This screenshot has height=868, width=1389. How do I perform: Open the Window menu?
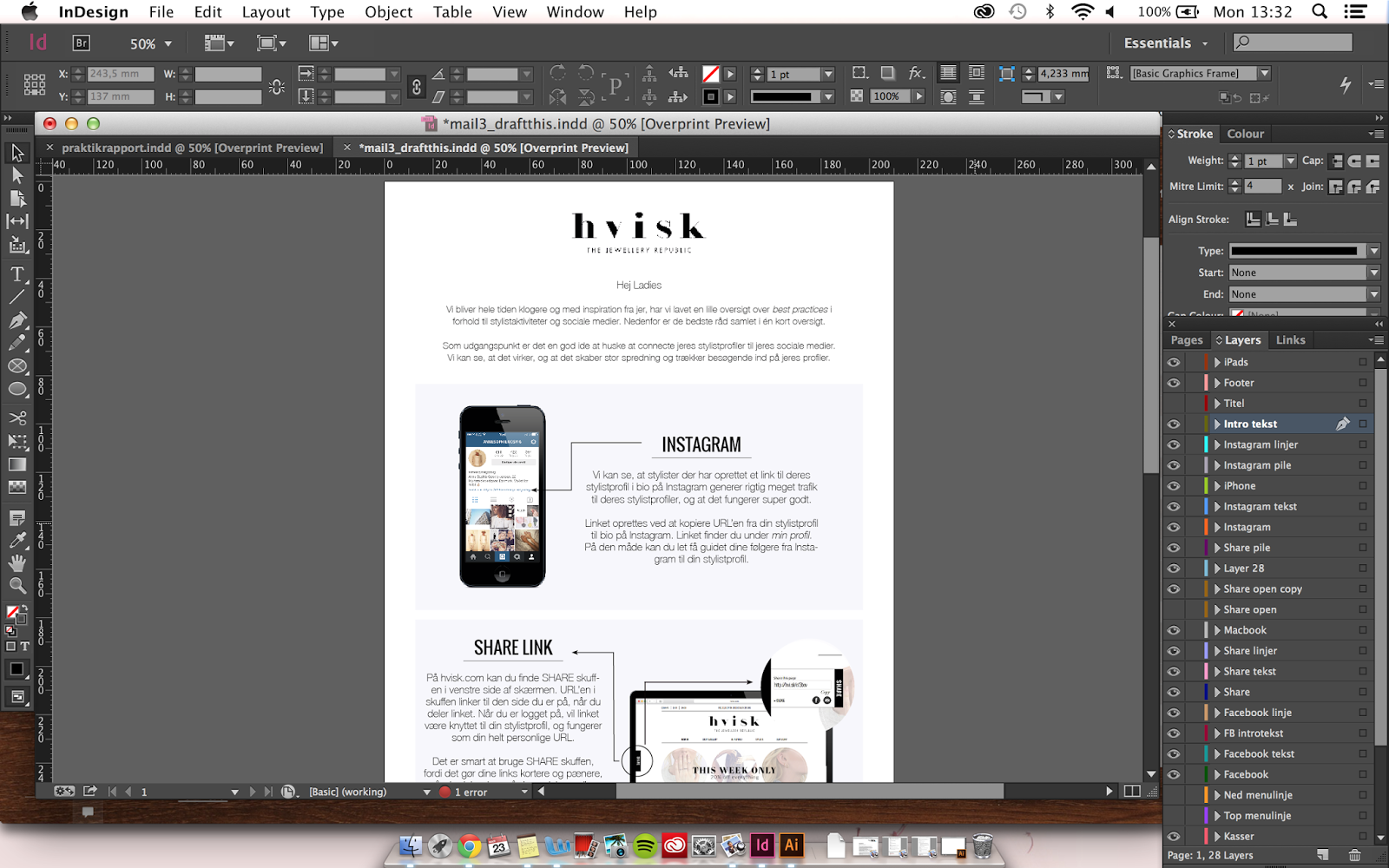tap(575, 11)
